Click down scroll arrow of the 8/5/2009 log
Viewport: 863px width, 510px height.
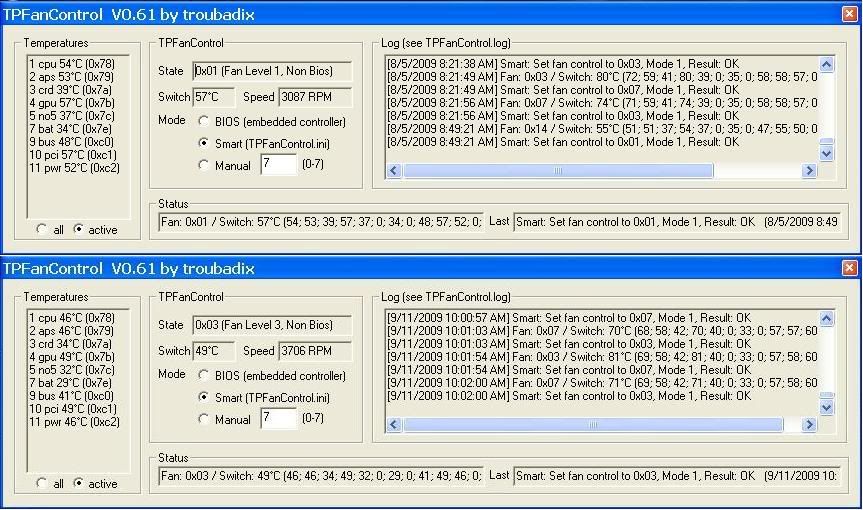click(x=826, y=153)
